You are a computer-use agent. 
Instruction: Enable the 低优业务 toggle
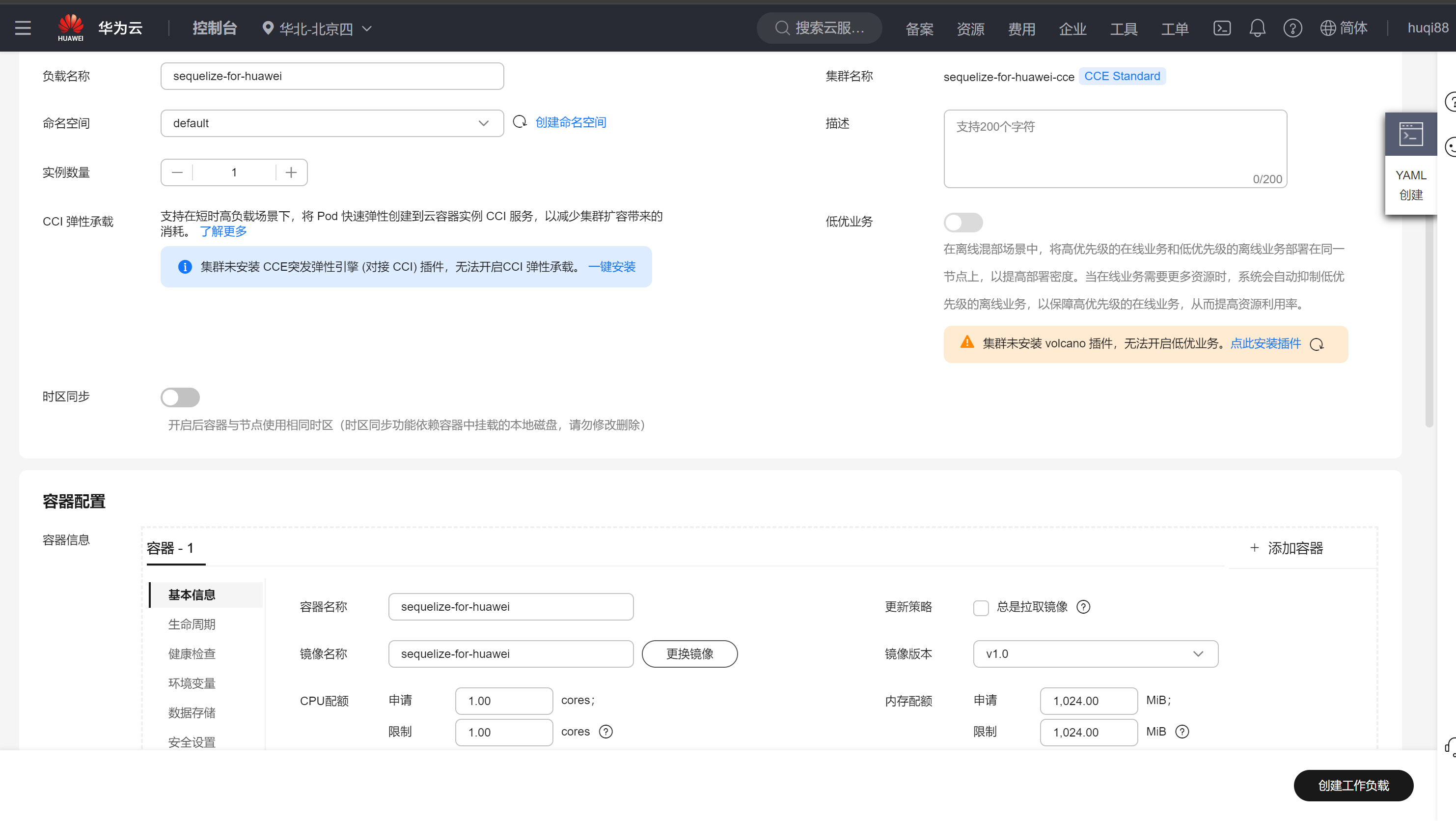coord(962,222)
